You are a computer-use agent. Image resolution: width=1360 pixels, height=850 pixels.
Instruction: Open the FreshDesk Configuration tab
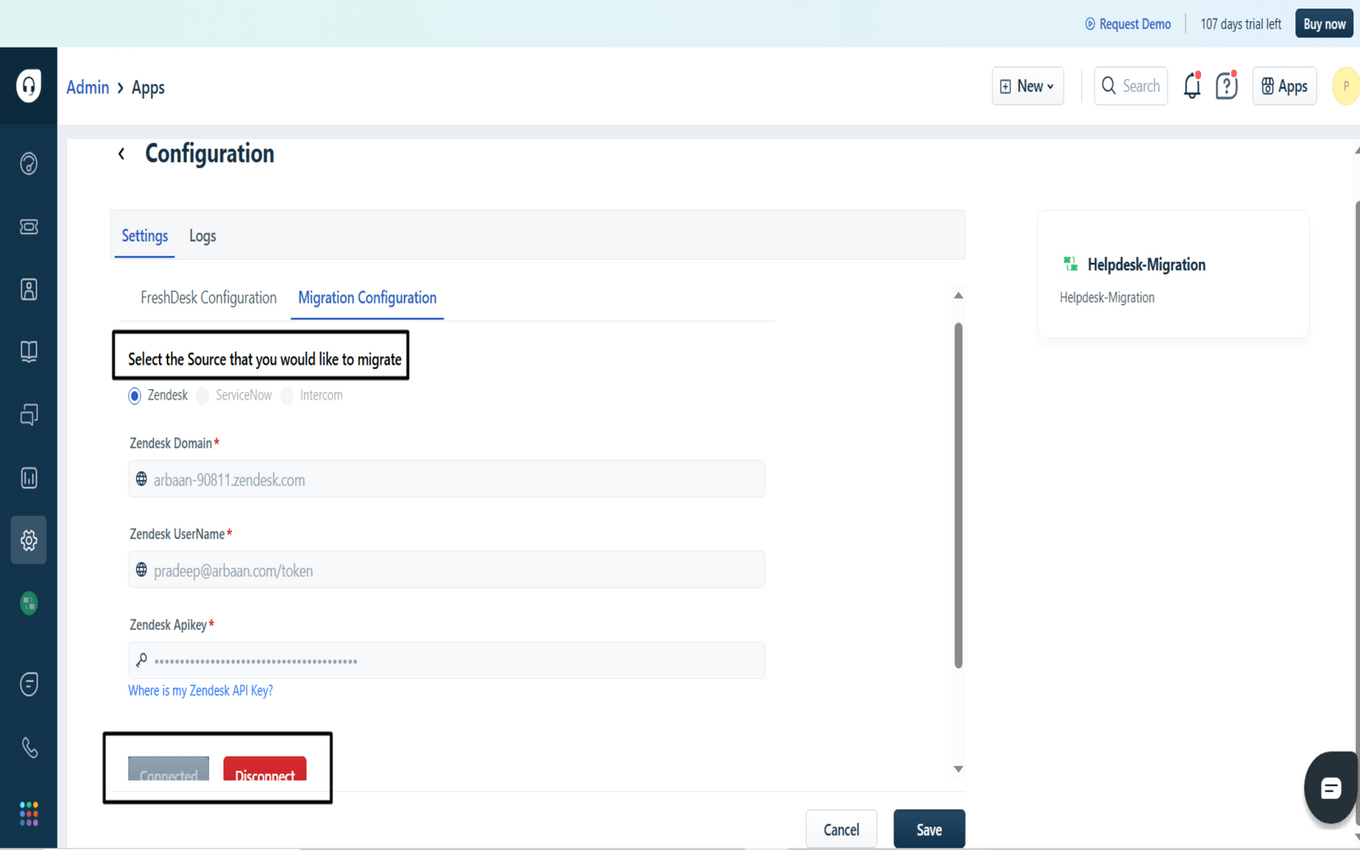click(x=208, y=298)
